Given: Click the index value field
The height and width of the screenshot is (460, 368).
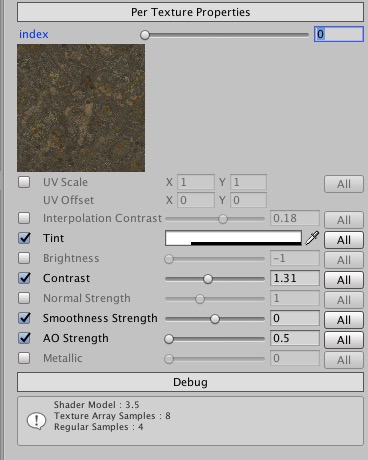Looking at the screenshot, I should point(339,34).
